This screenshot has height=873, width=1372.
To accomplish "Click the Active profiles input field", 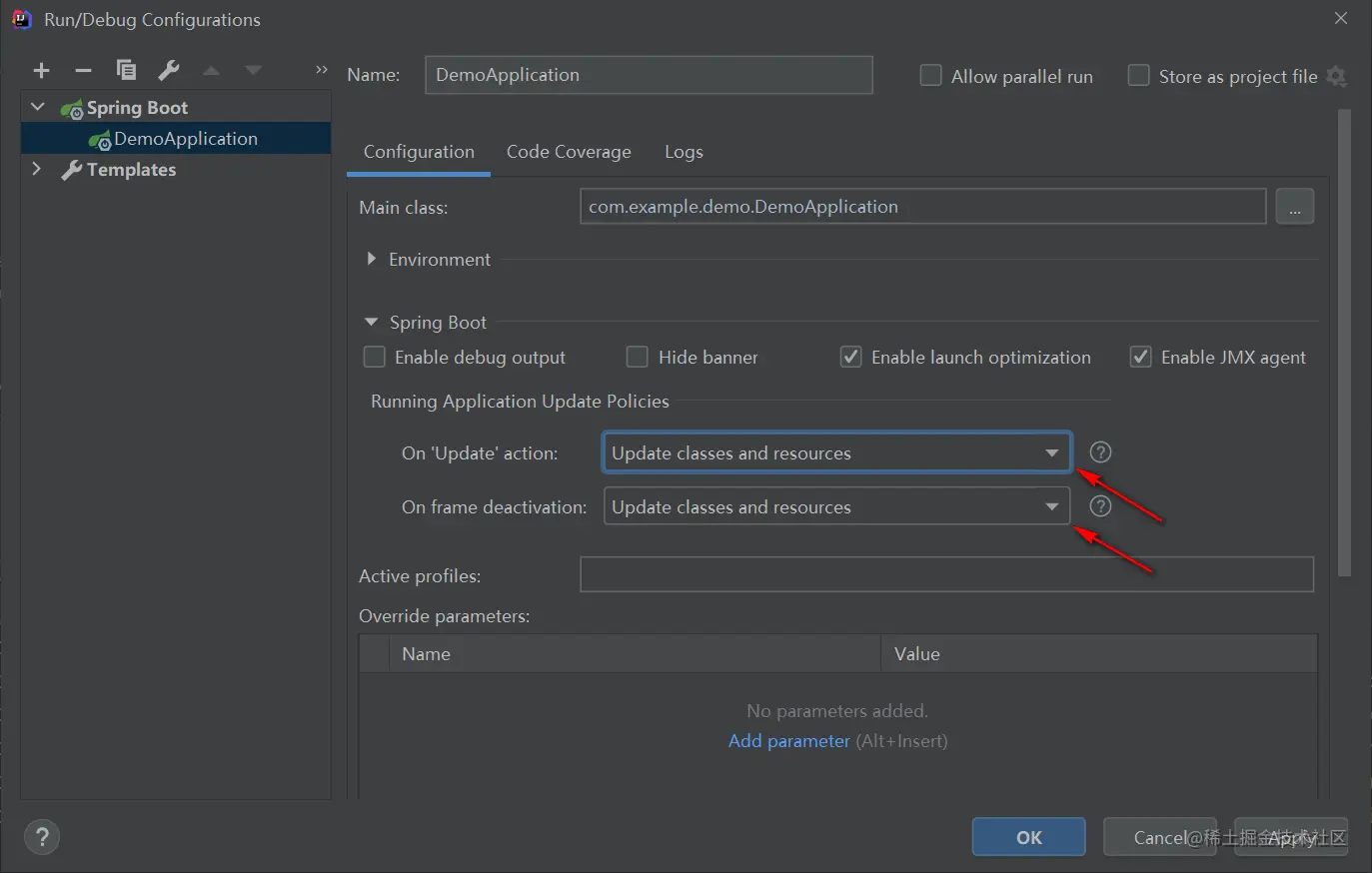I will tap(946, 574).
